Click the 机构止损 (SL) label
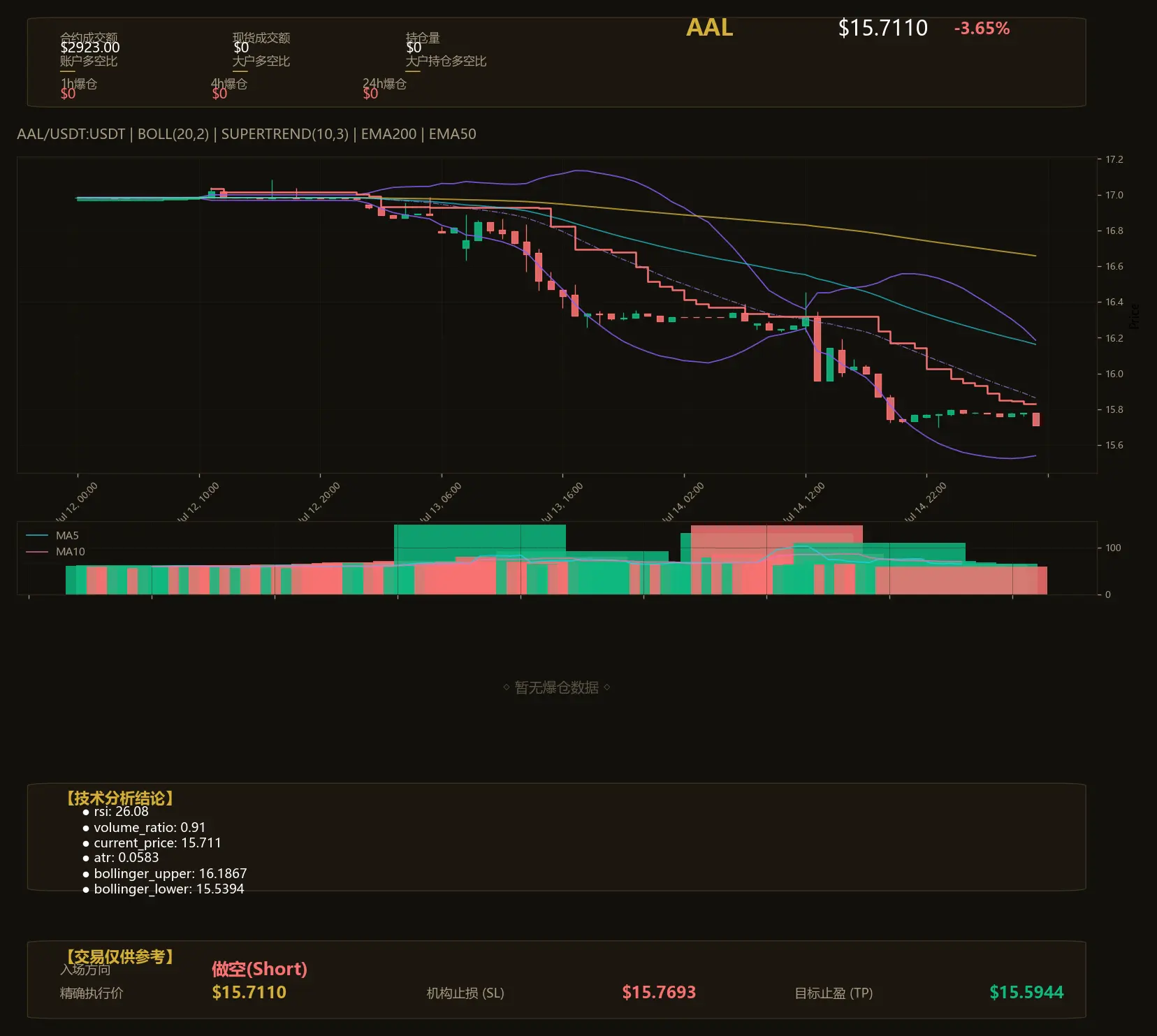This screenshot has height=1036, width=1157. point(465,993)
